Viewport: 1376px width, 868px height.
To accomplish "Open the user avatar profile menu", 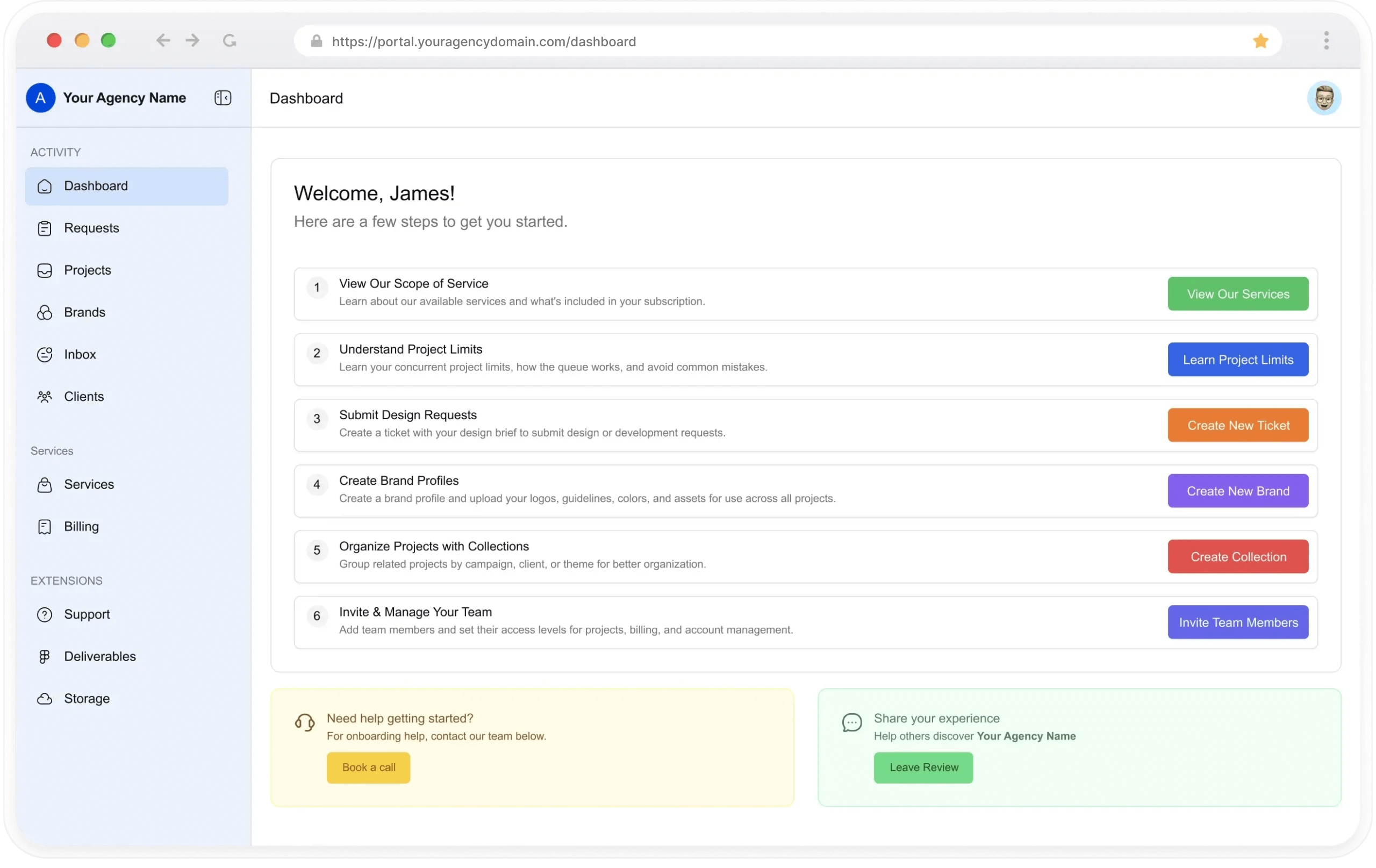I will 1324,98.
